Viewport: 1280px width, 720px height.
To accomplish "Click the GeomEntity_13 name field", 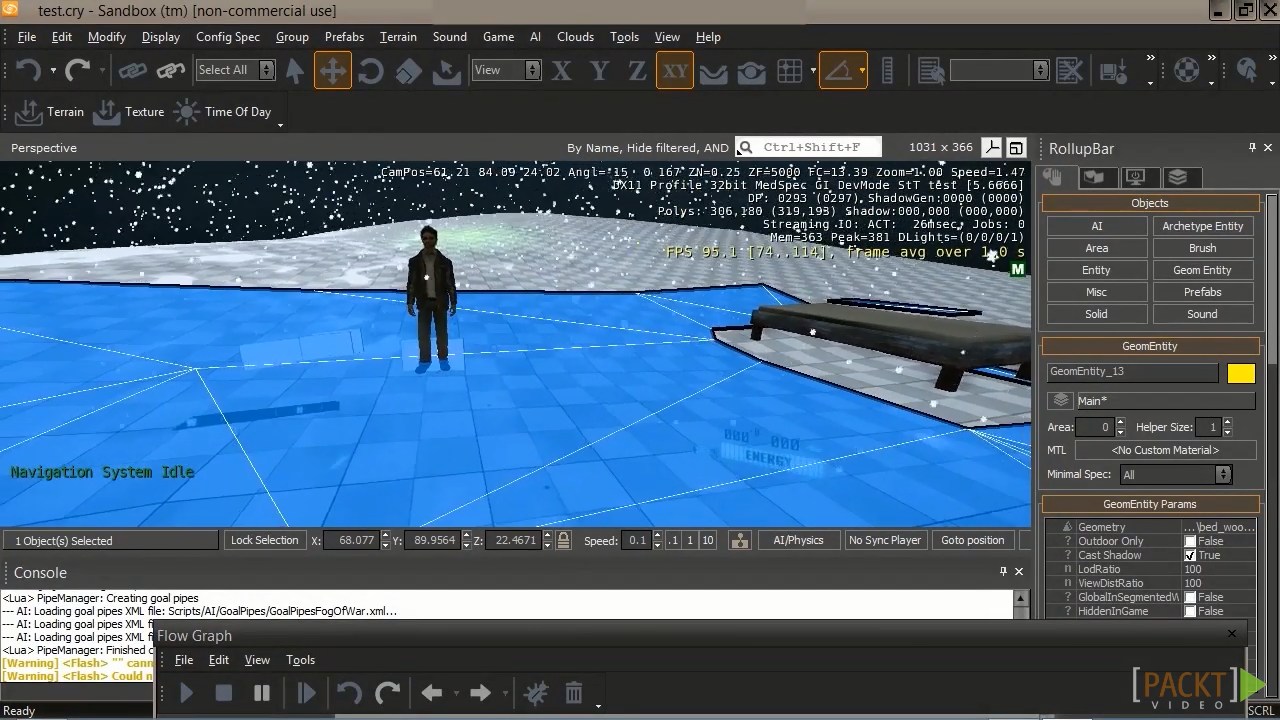I will (x=1133, y=372).
